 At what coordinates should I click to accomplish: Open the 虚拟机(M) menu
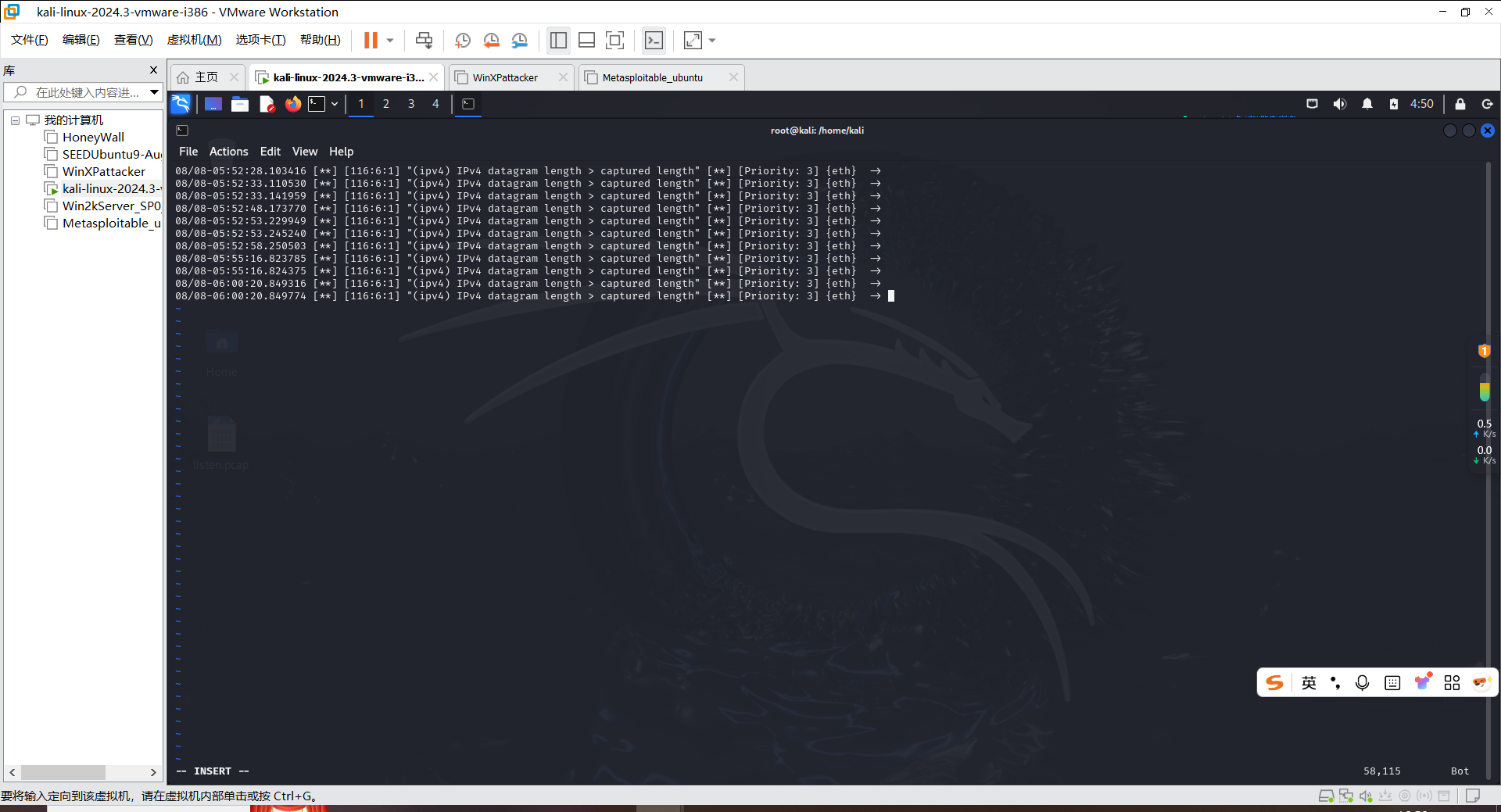[195, 40]
